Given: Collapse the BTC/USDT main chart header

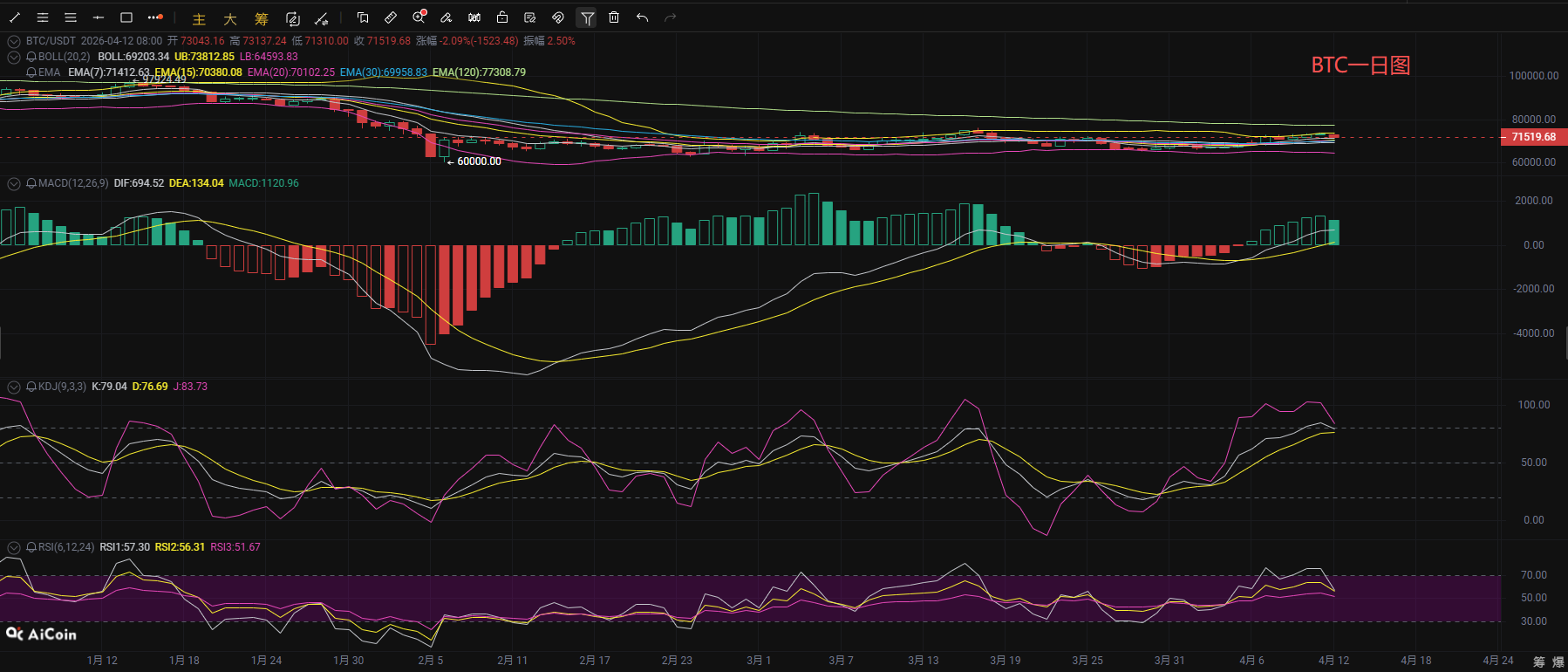Looking at the screenshot, I should pyautogui.click(x=14, y=41).
